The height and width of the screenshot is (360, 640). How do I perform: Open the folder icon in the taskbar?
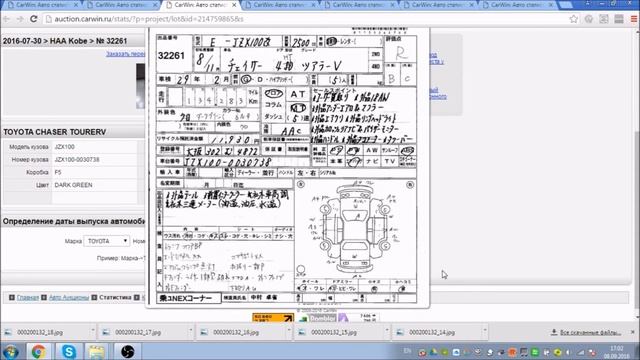point(97,351)
